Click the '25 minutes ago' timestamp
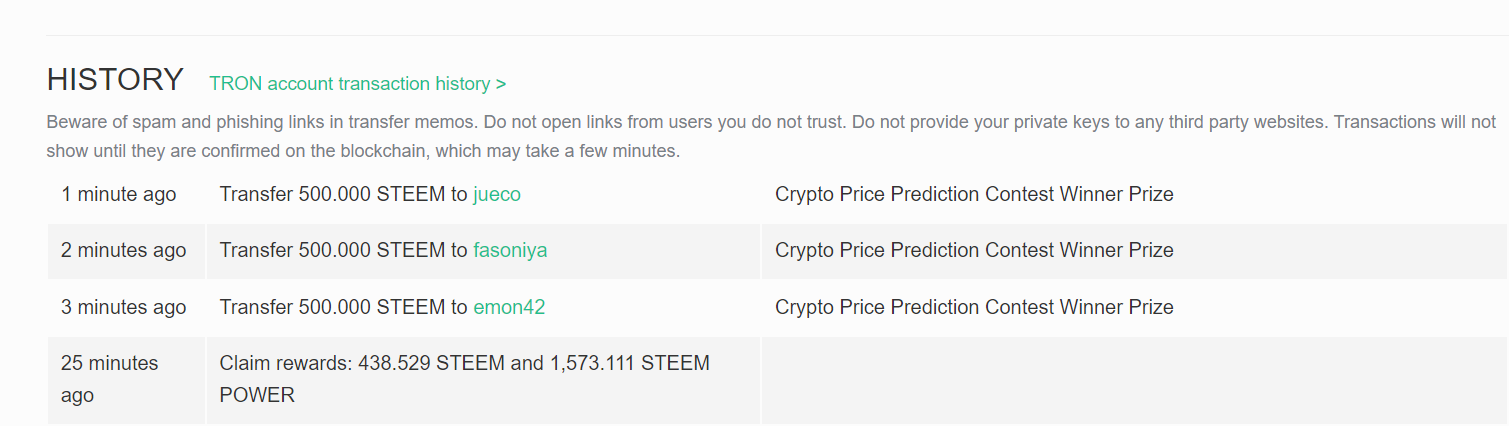The width and height of the screenshot is (1509, 426). (x=109, y=379)
